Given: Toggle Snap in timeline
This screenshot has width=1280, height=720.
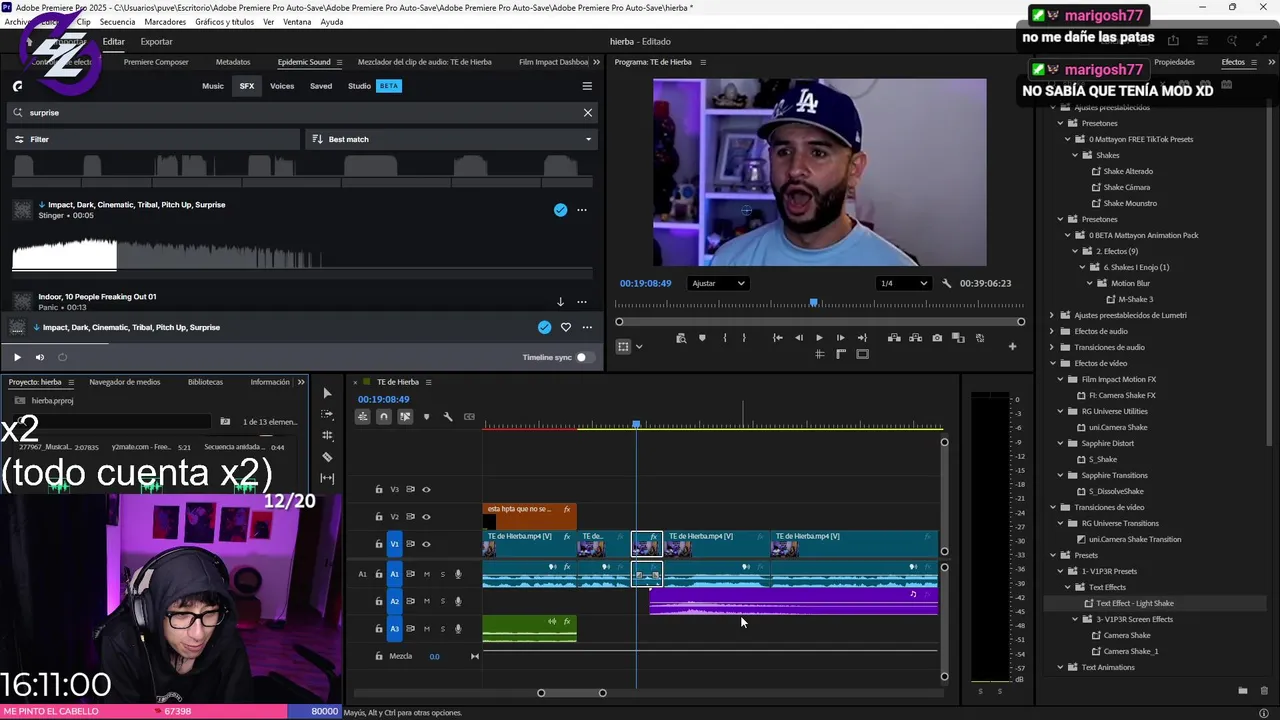Looking at the screenshot, I should click(384, 417).
